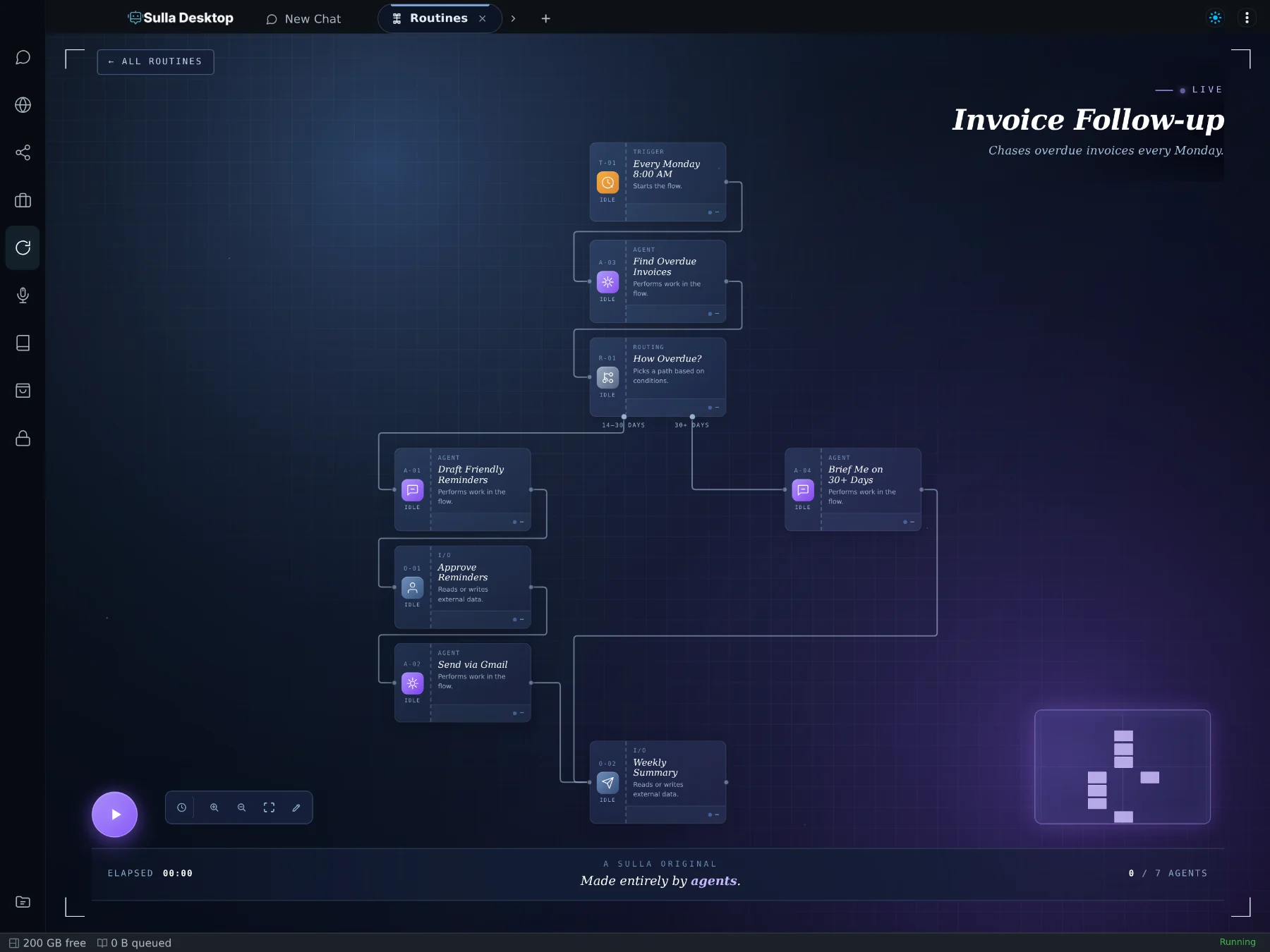Screen dimensions: 1270x952
Task: Open the clock history icon in canvas toolbar
Action: 181,807
